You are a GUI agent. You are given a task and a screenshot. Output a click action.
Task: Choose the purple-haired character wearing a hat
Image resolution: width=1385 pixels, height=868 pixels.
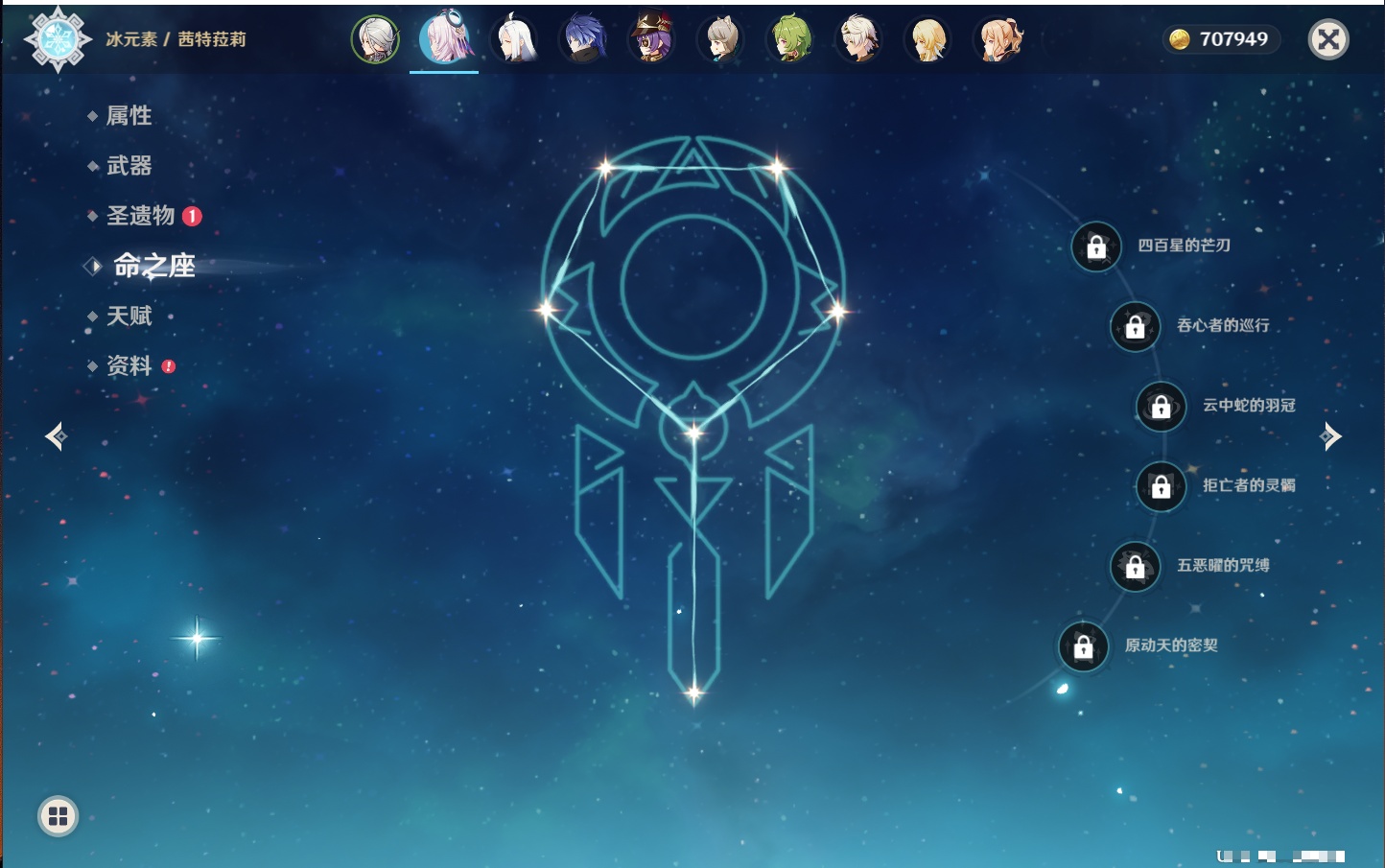(652, 39)
